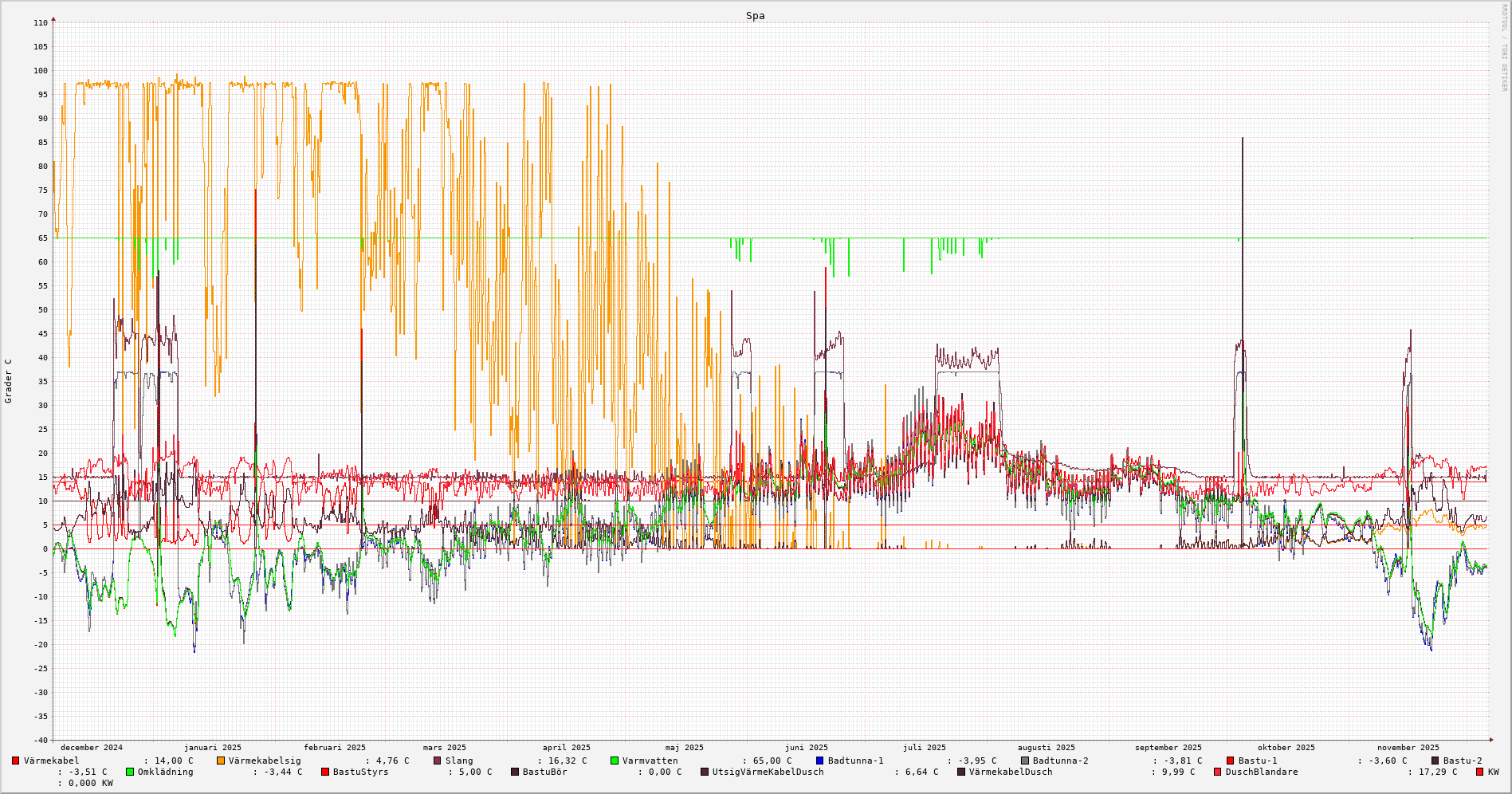Screen dimensions: 1512x794
Task: Click the UtsigVärmeKabelDusch legend label
Action: (768, 772)
